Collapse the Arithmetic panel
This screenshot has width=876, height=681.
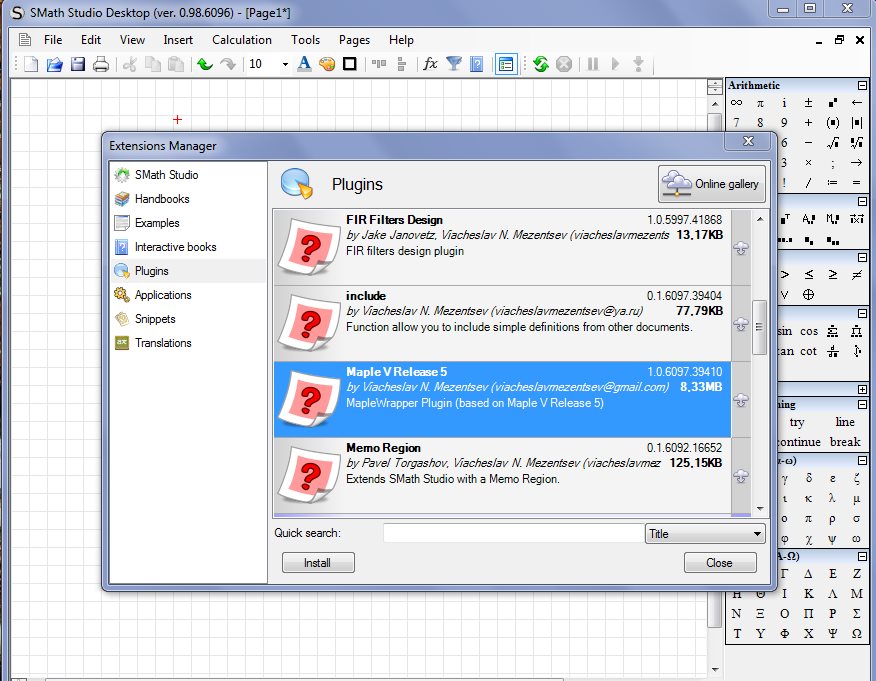(862, 86)
